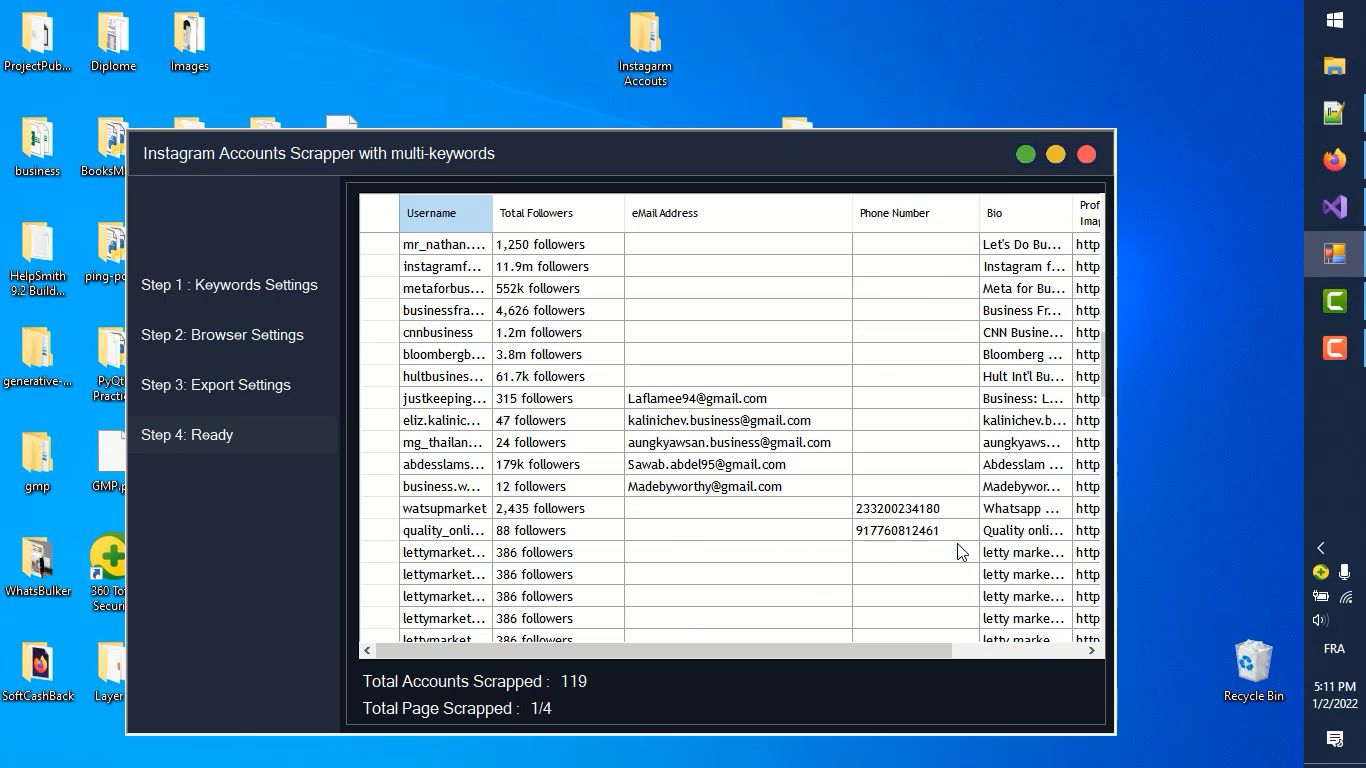Screen dimensions: 1366x768
Task: Open Step 2: Browser Settings
Action: coord(222,335)
